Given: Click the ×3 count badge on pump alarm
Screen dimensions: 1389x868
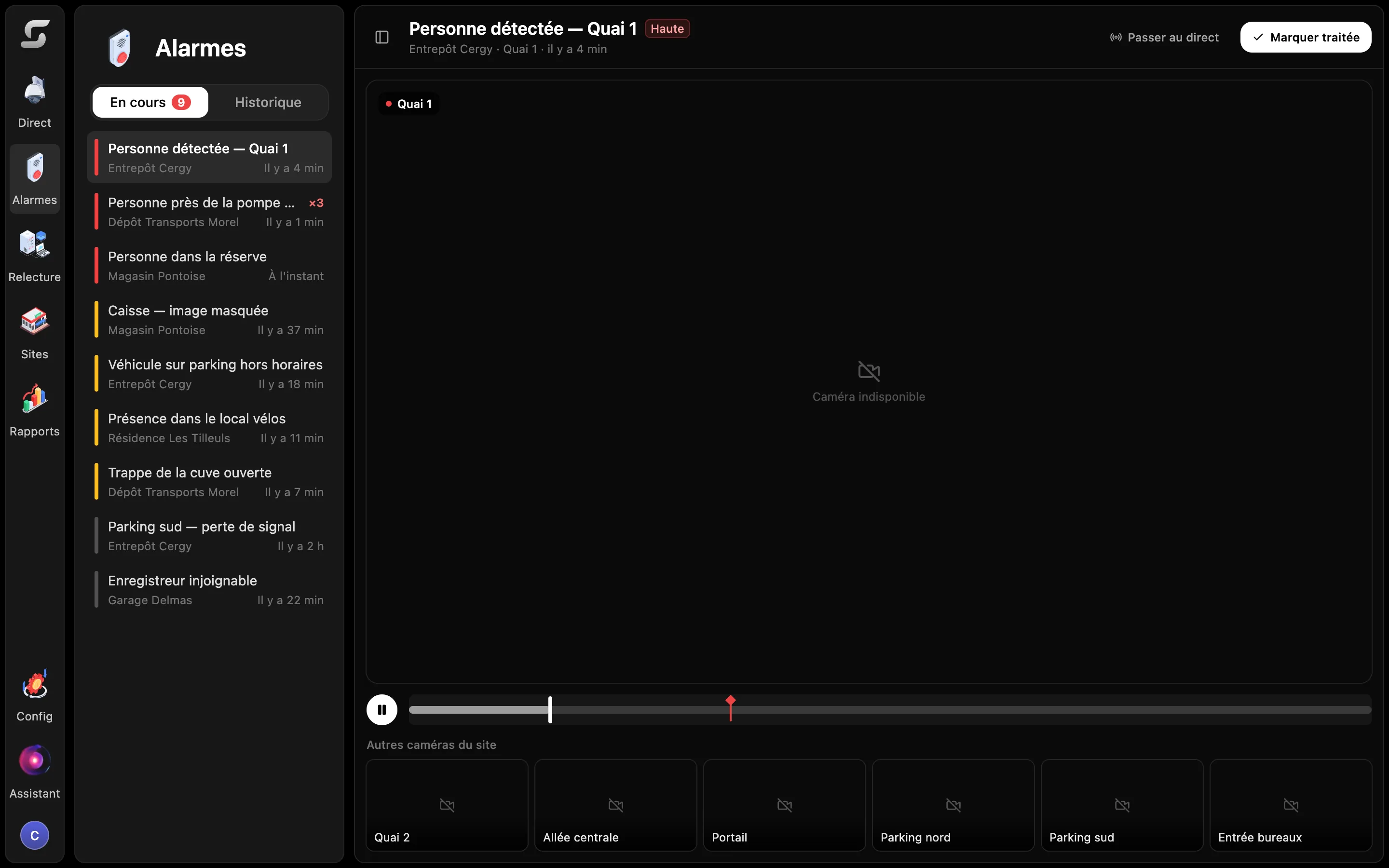Looking at the screenshot, I should coord(316,203).
